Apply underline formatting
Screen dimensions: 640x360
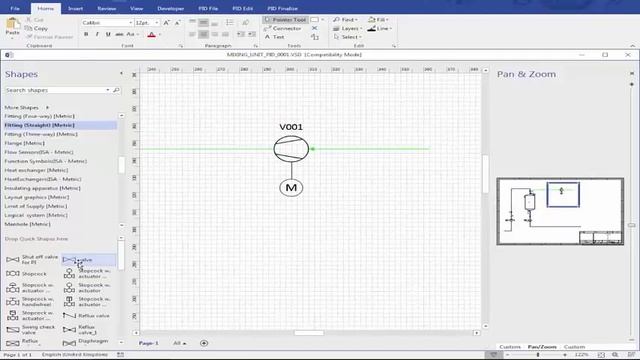(108, 34)
